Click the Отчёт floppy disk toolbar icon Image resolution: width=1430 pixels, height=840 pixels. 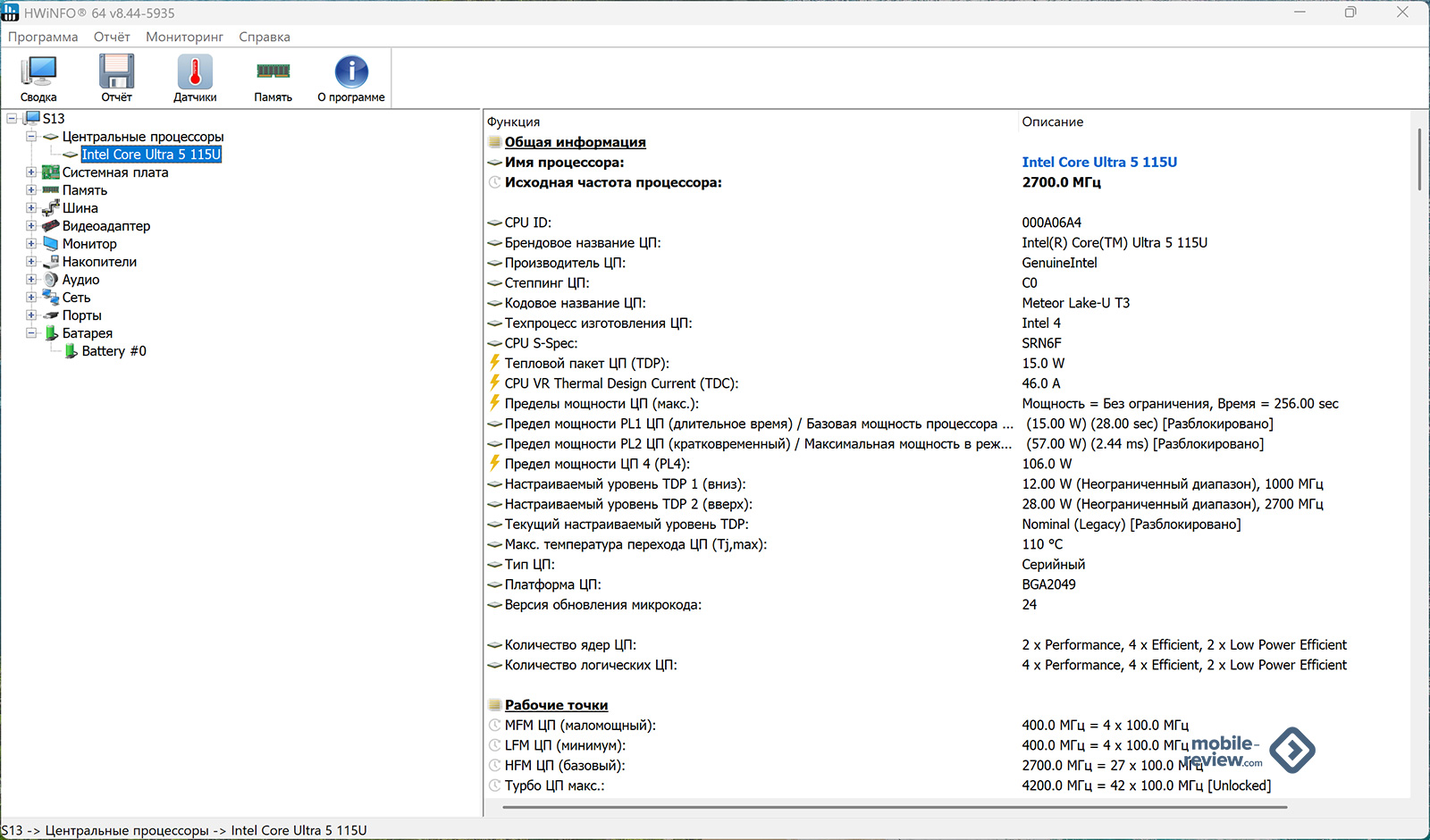point(116,72)
